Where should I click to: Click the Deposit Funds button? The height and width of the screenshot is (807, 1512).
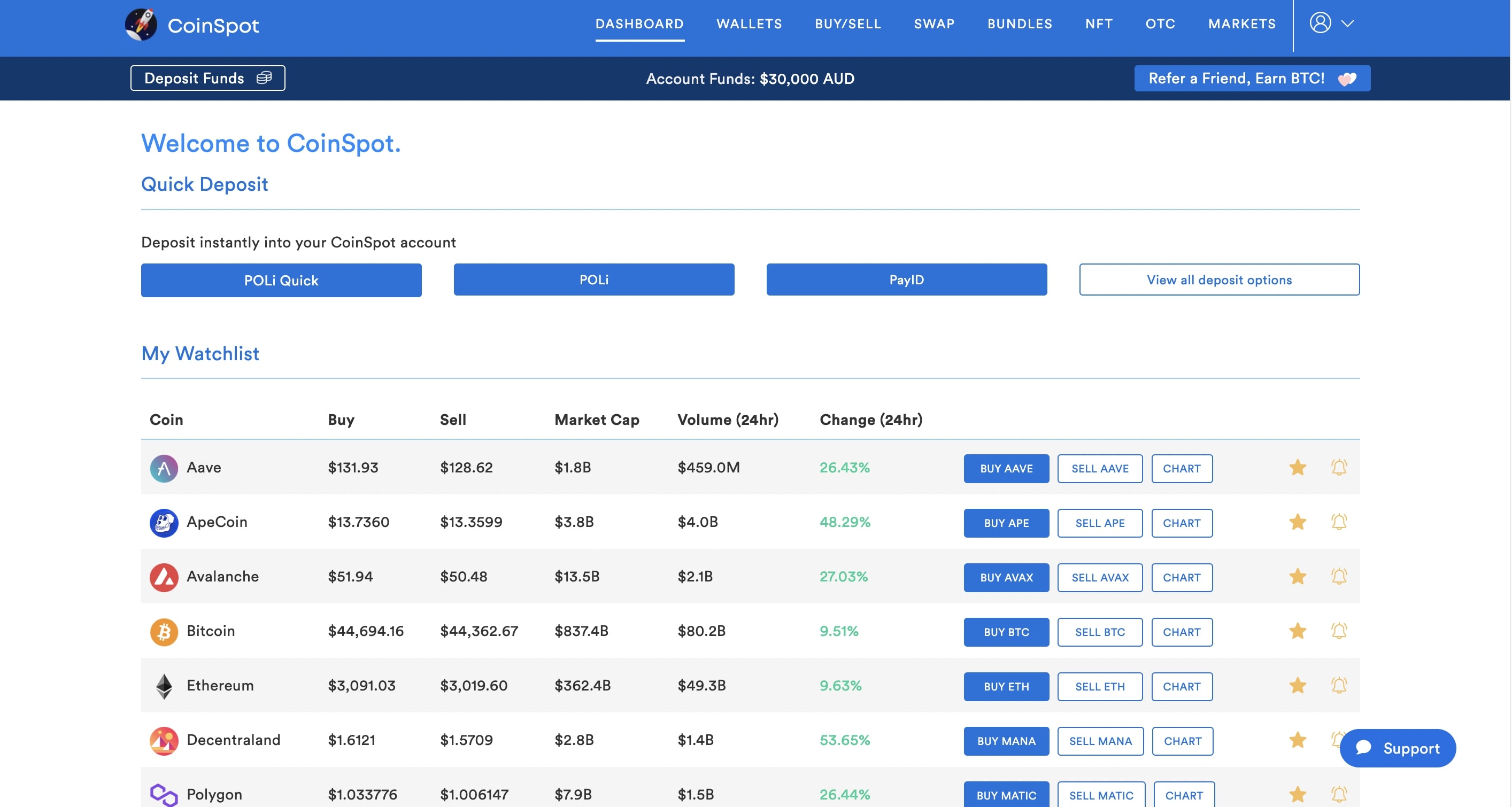click(208, 78)
